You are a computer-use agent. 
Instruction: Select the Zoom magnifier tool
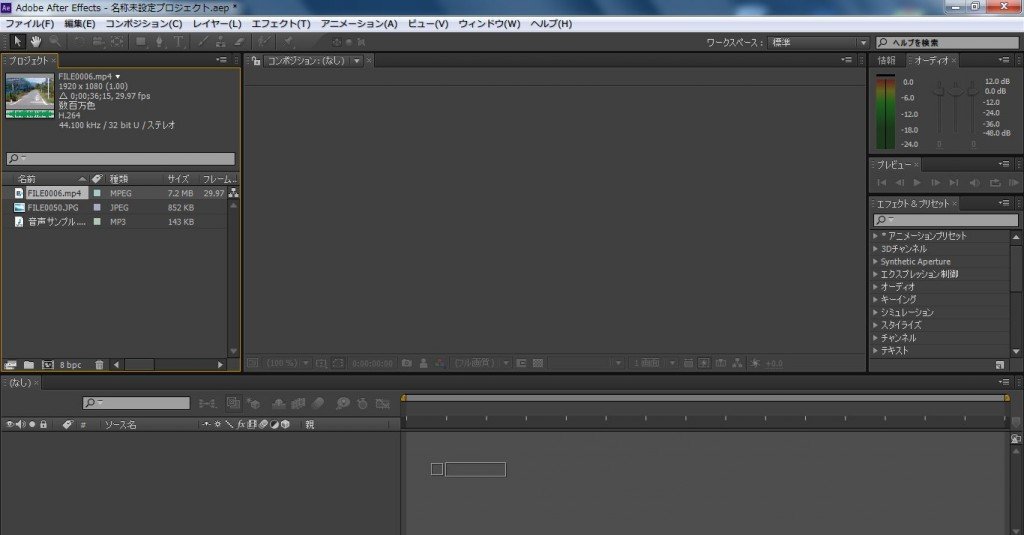pyautogui.click(x=56, y=42)
